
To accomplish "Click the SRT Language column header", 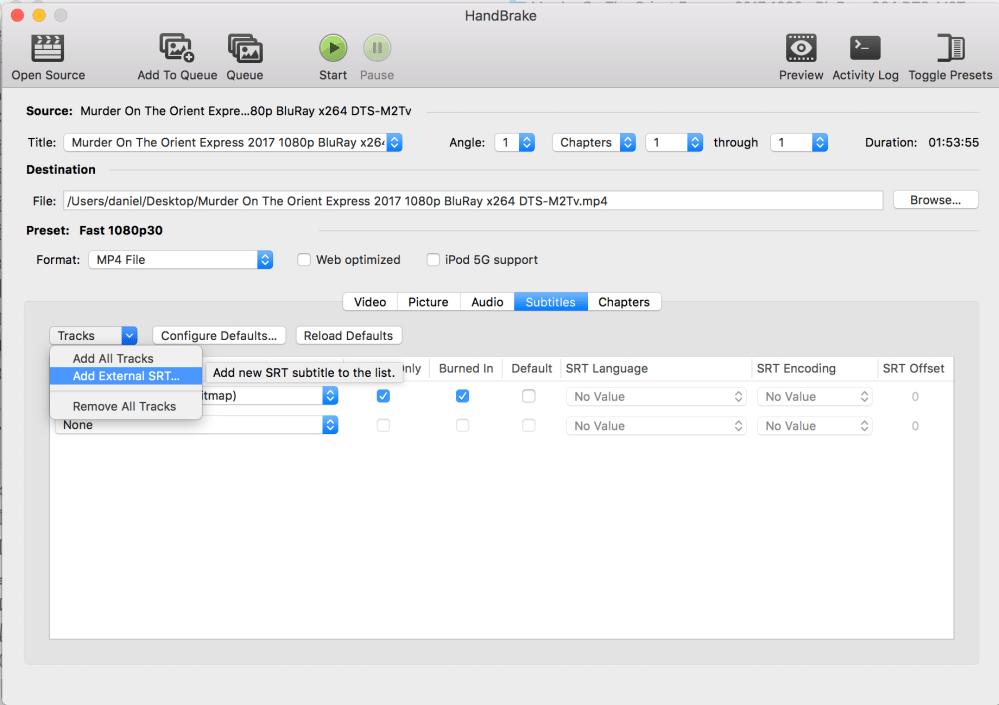I will click(x=656, y=369).
